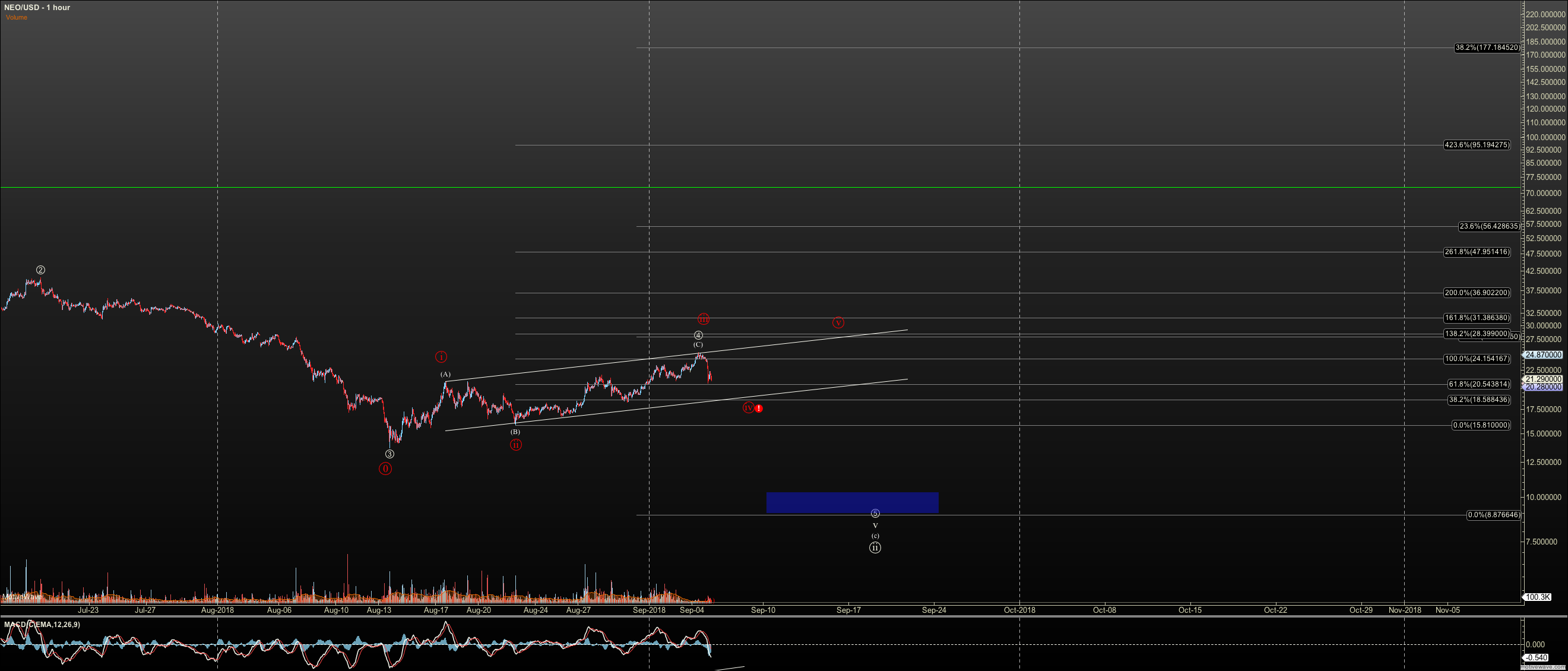Open the MACD(C,EMA,12,26,9) study label
Image resolution: width=1568 pixels, height=671 pixels.
click(x=42, y=625)
